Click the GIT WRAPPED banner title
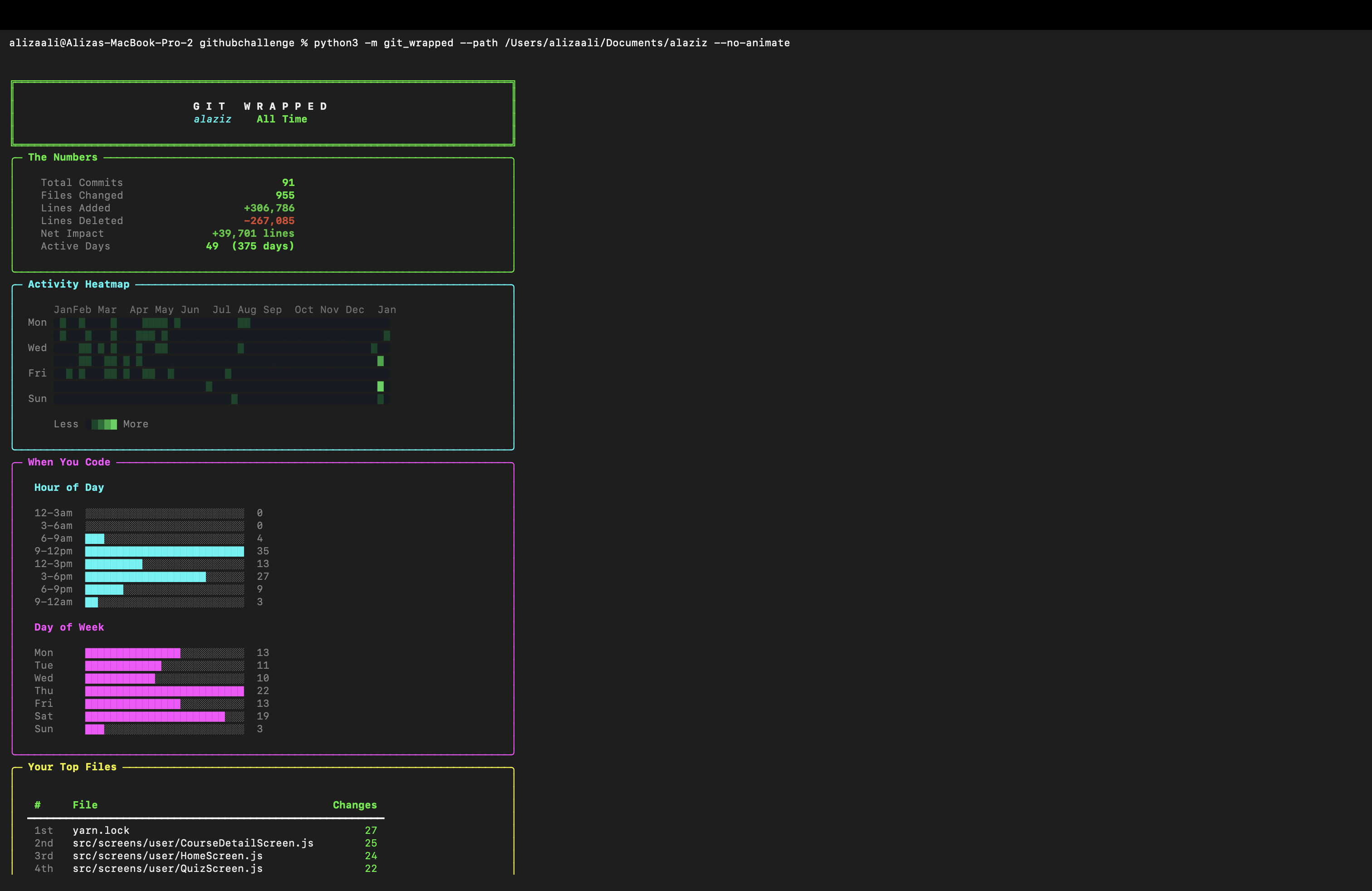Viewport: 1372px width, 891px height. click(x=260, y=106)
